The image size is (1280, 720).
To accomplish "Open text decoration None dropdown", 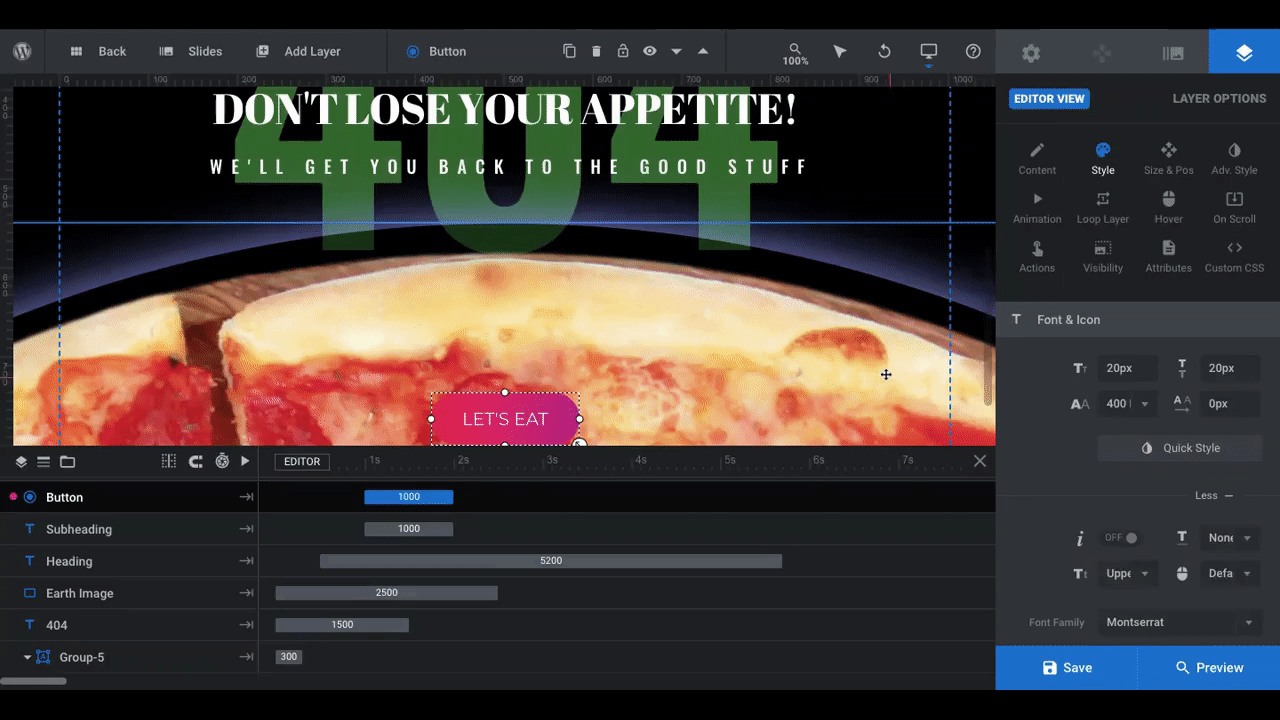I will click(1230, 538).
